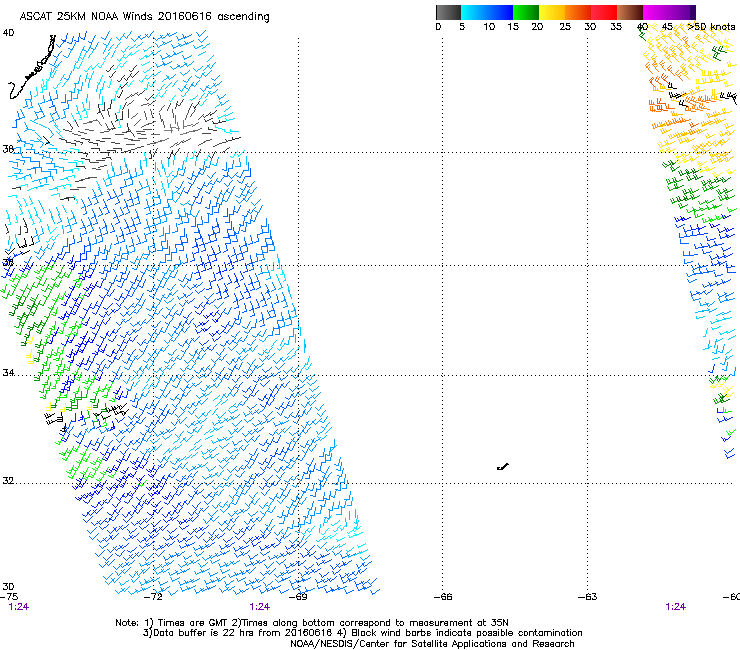The height and width of the screenshot is (650, 740).
Task: Click the longitude axis label '-72'
Action: pyautogui.click(x=153, y=597)
